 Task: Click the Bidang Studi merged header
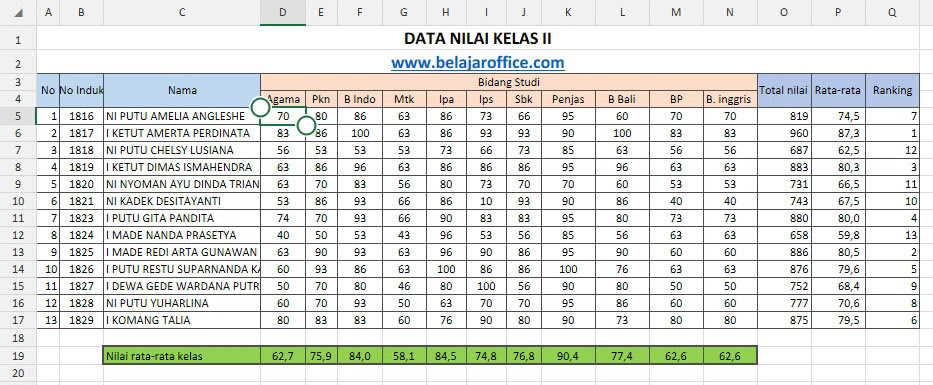click(509, 82)
